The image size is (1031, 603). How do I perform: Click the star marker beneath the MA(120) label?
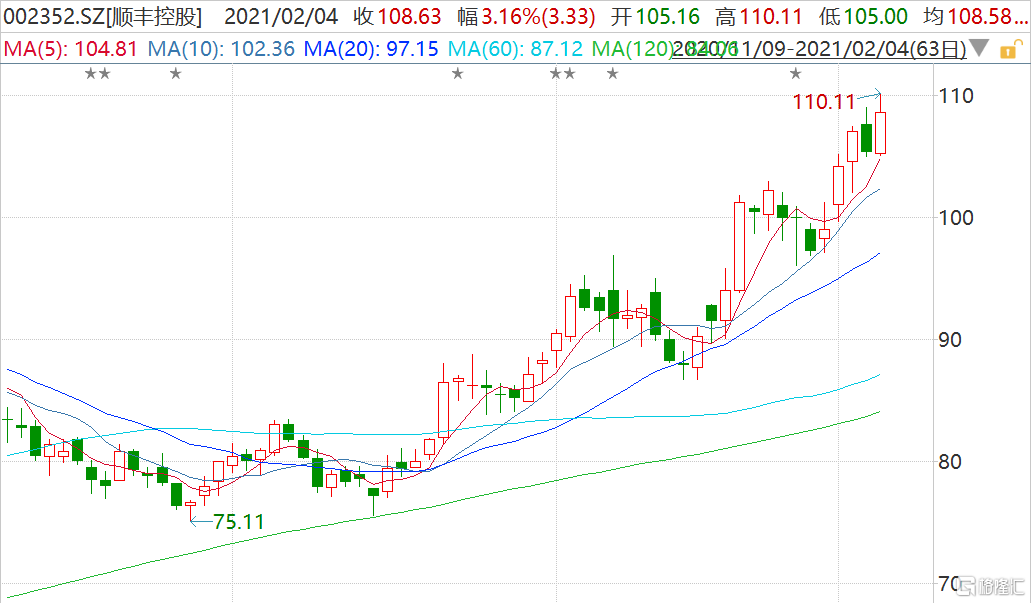(612, 73)
